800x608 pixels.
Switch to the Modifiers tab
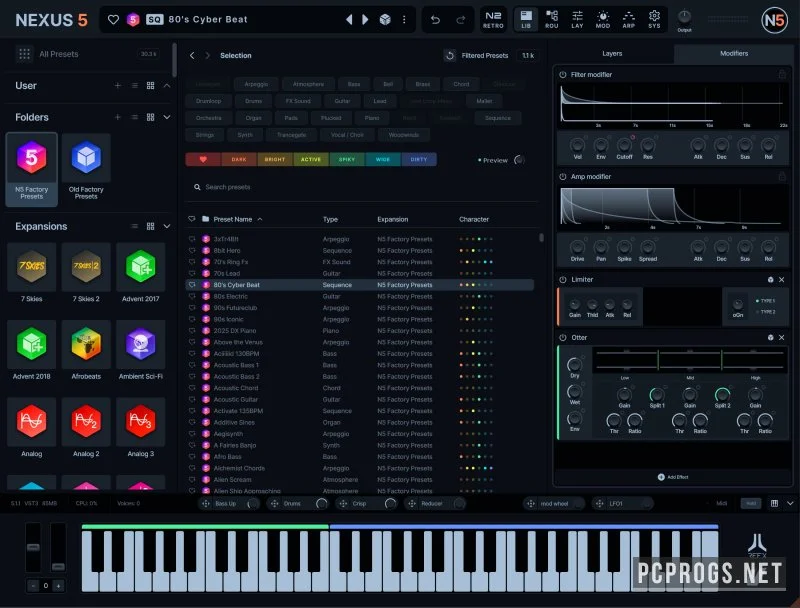click(734, 54)
